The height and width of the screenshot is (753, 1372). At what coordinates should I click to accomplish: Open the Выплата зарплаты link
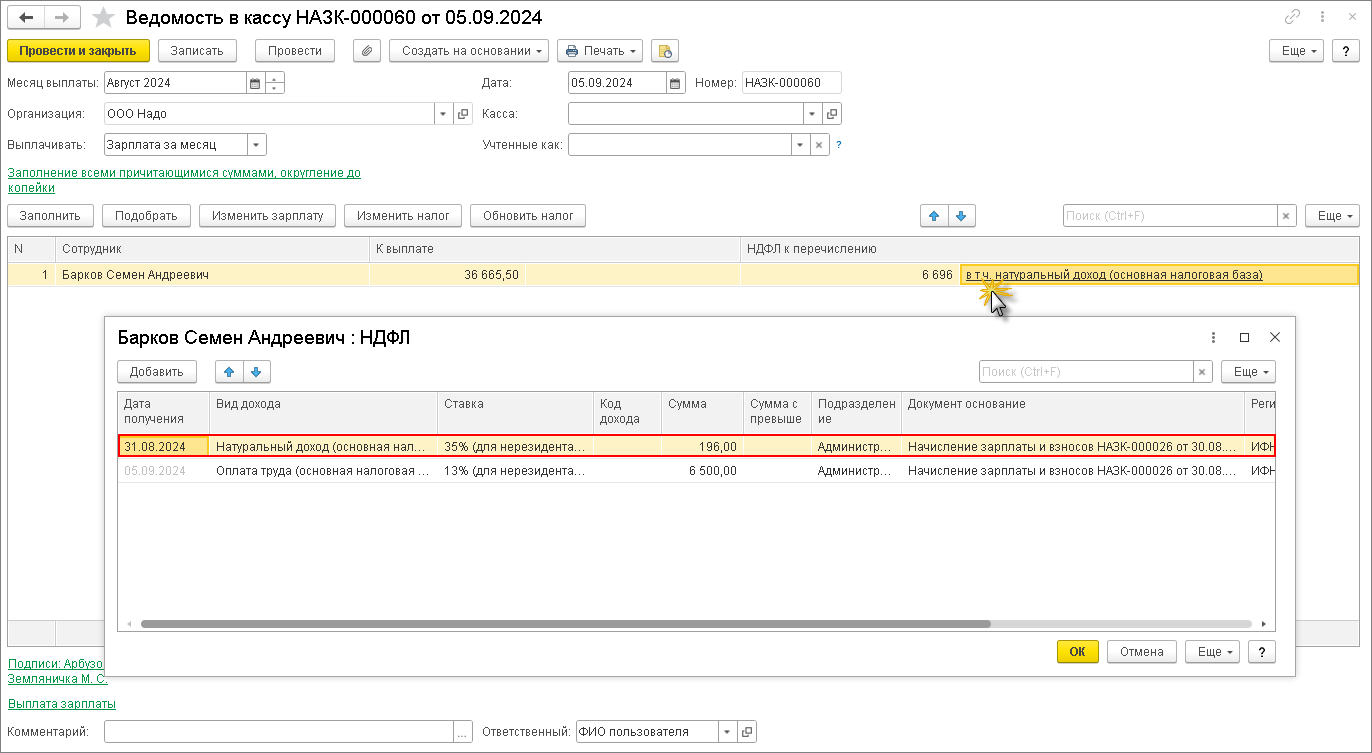click(62, 704)
